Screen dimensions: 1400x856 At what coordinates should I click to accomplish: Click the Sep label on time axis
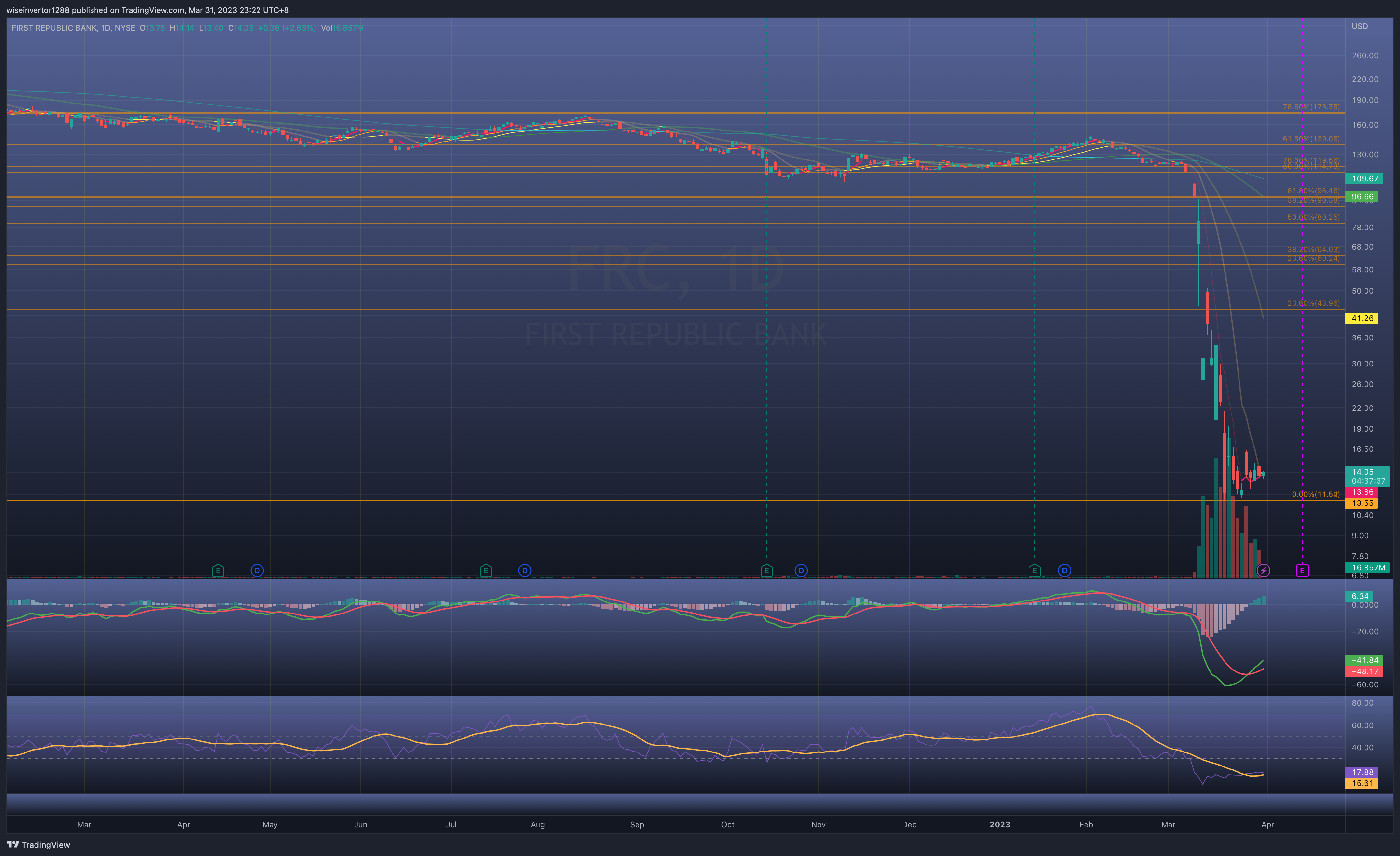click(637, 824)
